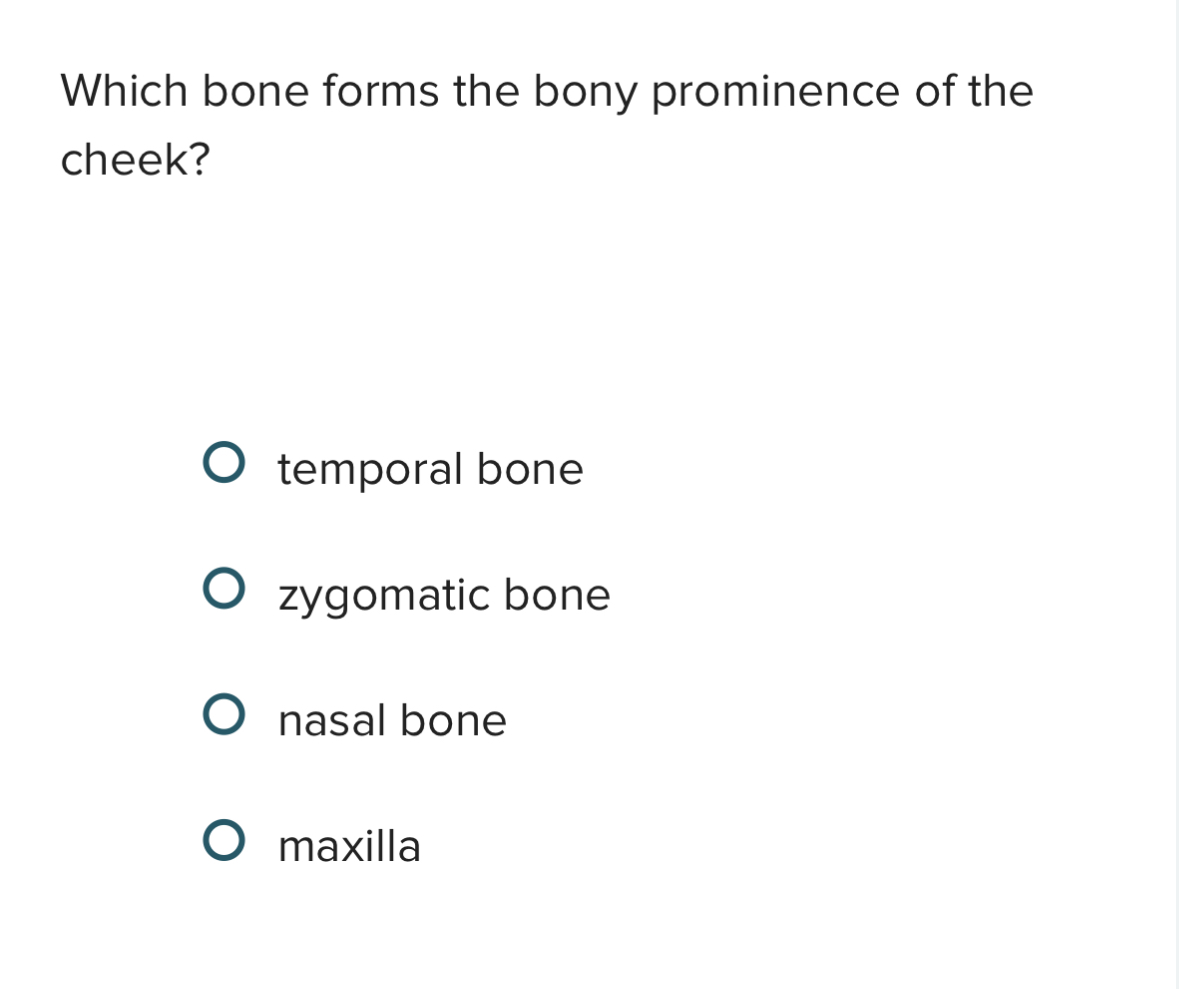Select the nasal bone radio button
1179x989 pixels.
pos(227,715)
